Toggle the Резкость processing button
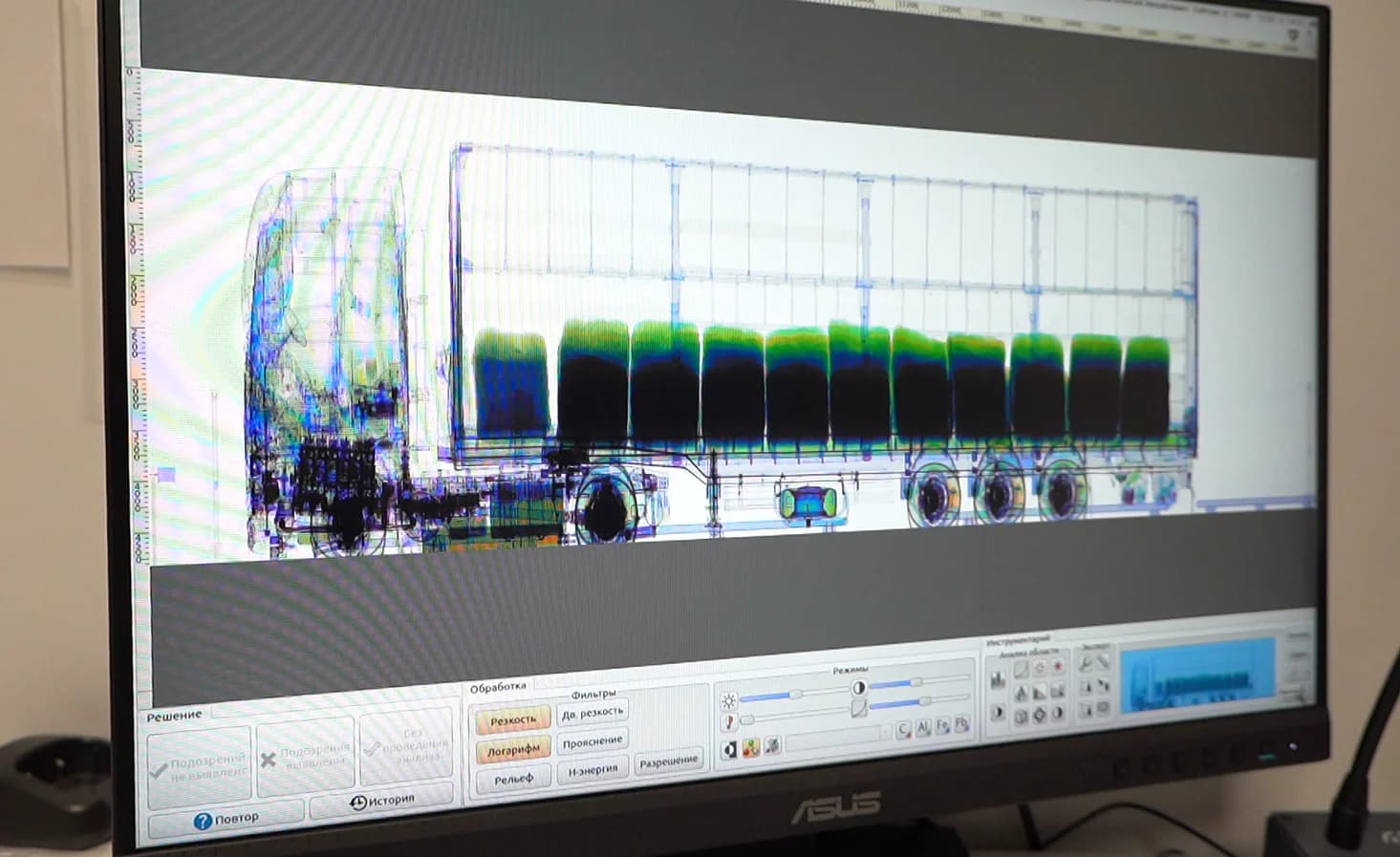Image resolution: width=1400 pixels, height=857 pixels. tap(513, 719)
